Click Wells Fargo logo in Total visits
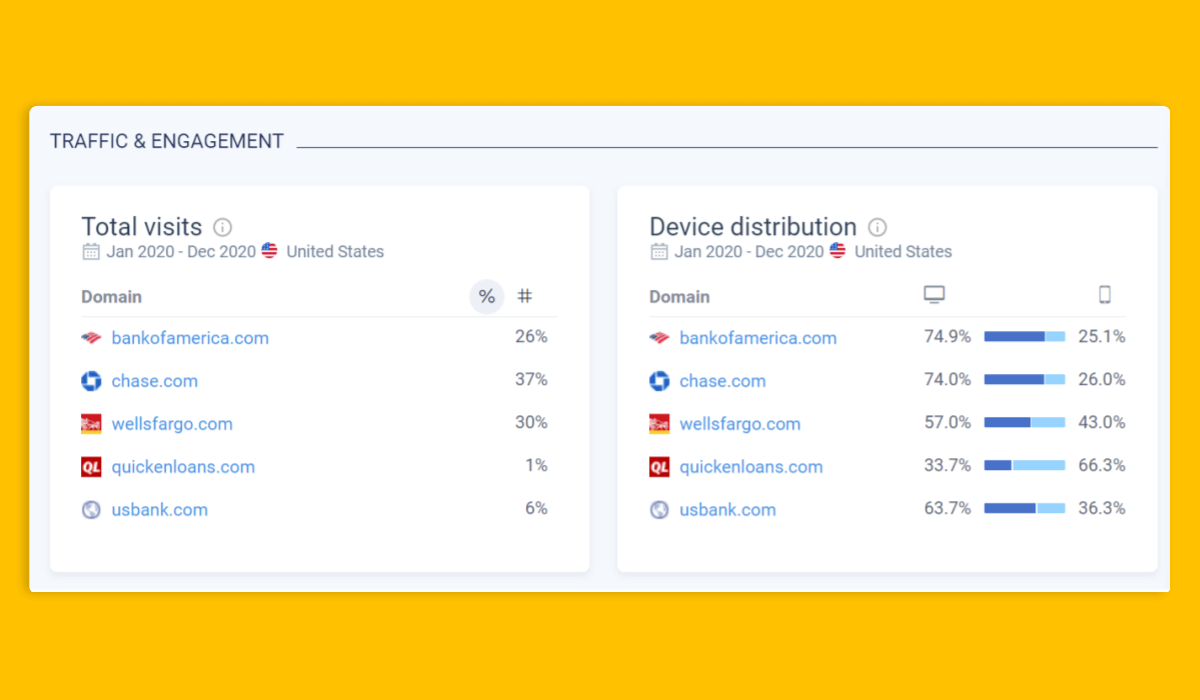Image resolution: width=1200 pixels, height=700 pixels. tap(91, 424)
